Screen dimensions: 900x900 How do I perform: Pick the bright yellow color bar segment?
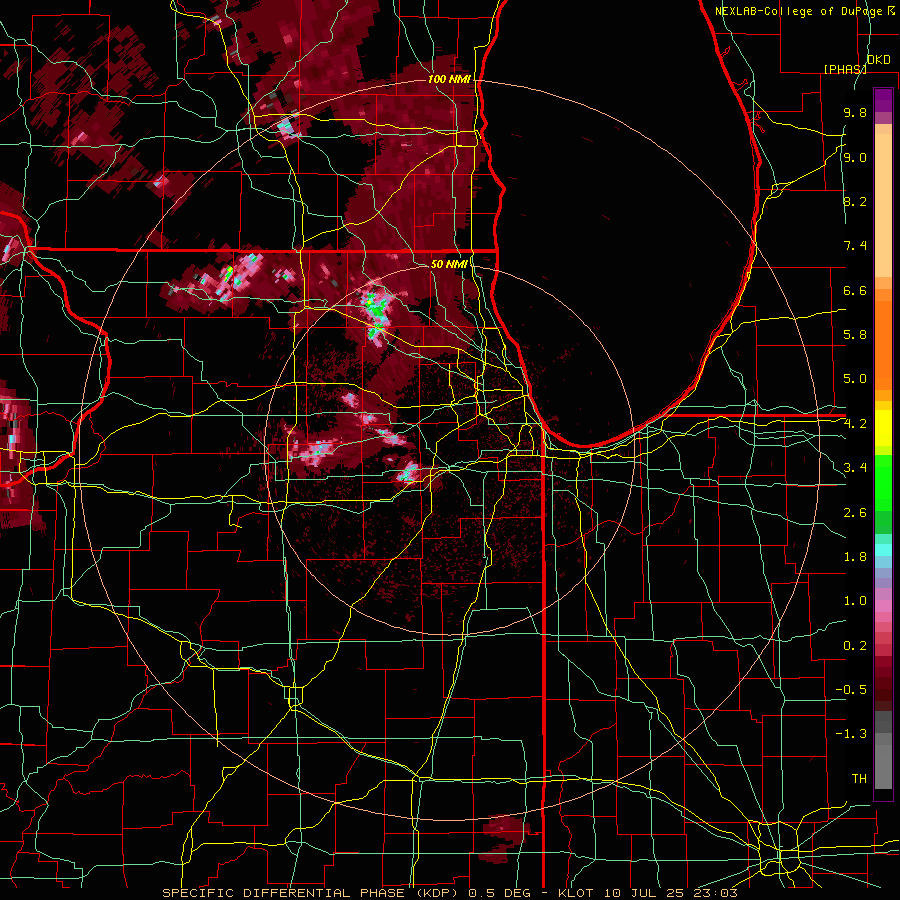click(x=883, y=428)
